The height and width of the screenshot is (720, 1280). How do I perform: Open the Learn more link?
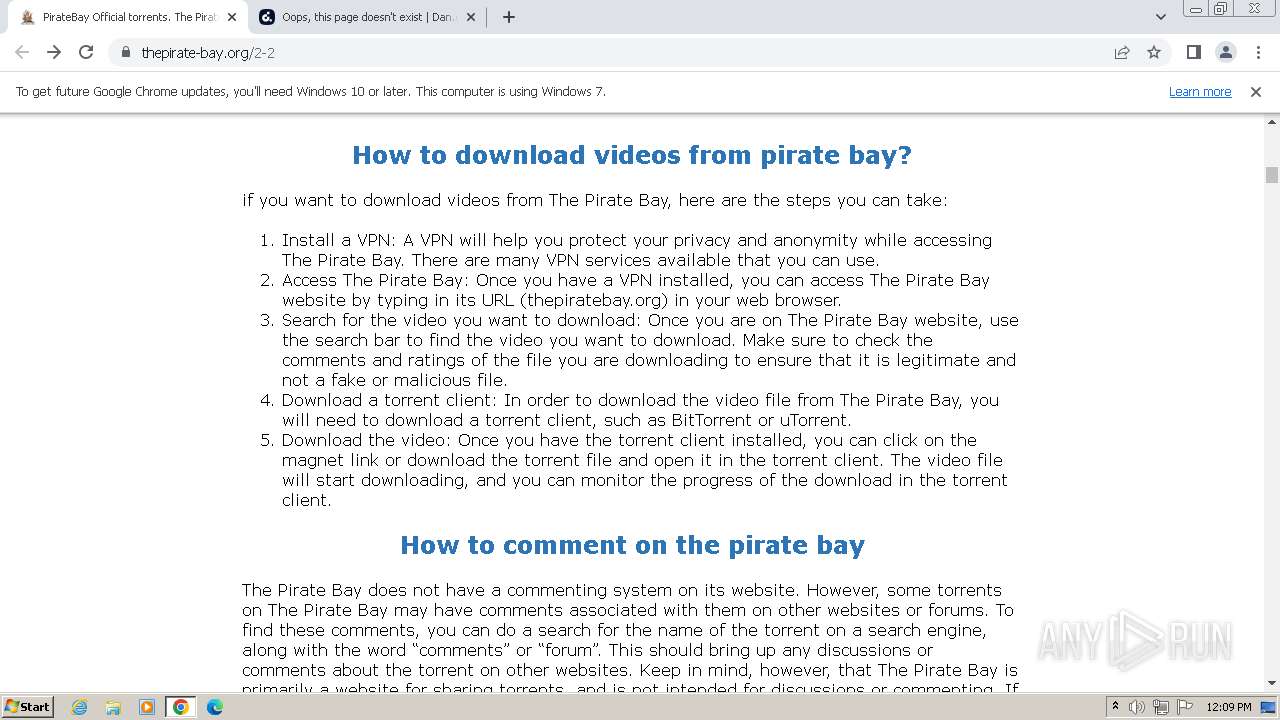(1200, 91)
